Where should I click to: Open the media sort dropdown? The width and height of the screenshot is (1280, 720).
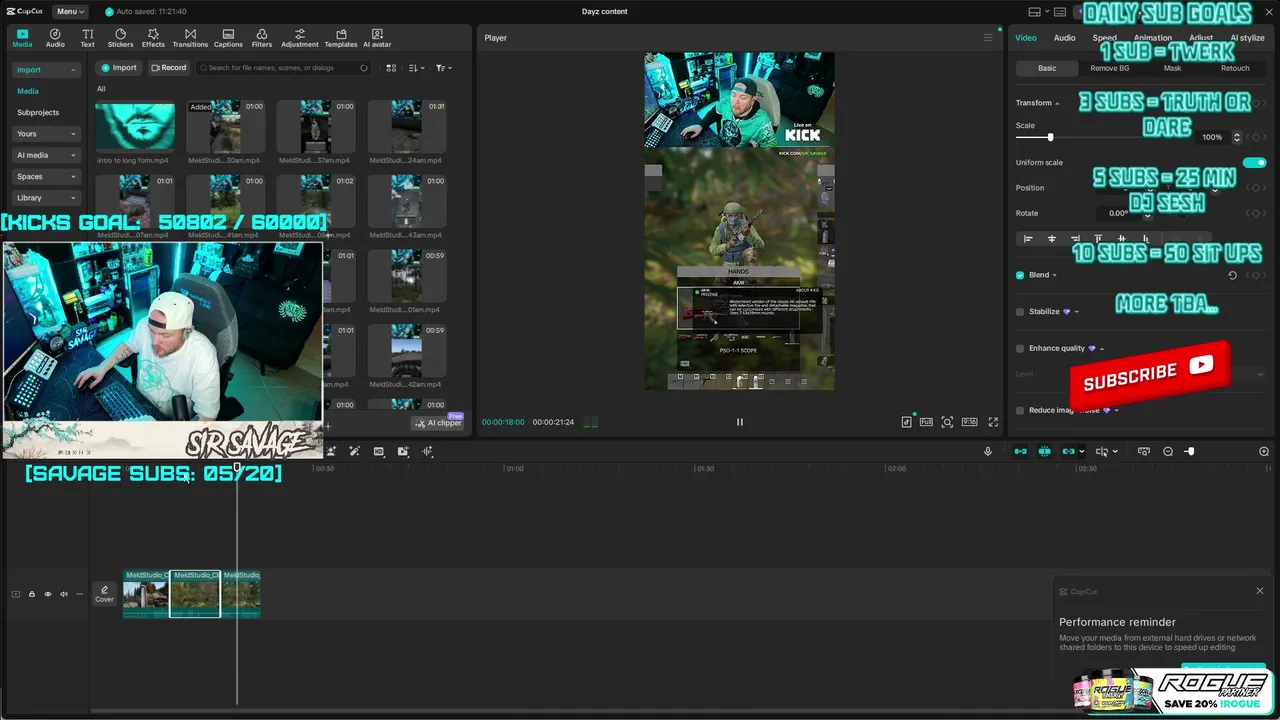point(415,68)
